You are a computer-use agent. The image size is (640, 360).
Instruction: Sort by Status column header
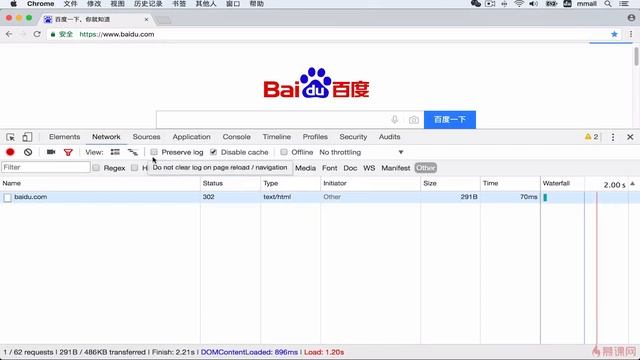pos(230,183)
